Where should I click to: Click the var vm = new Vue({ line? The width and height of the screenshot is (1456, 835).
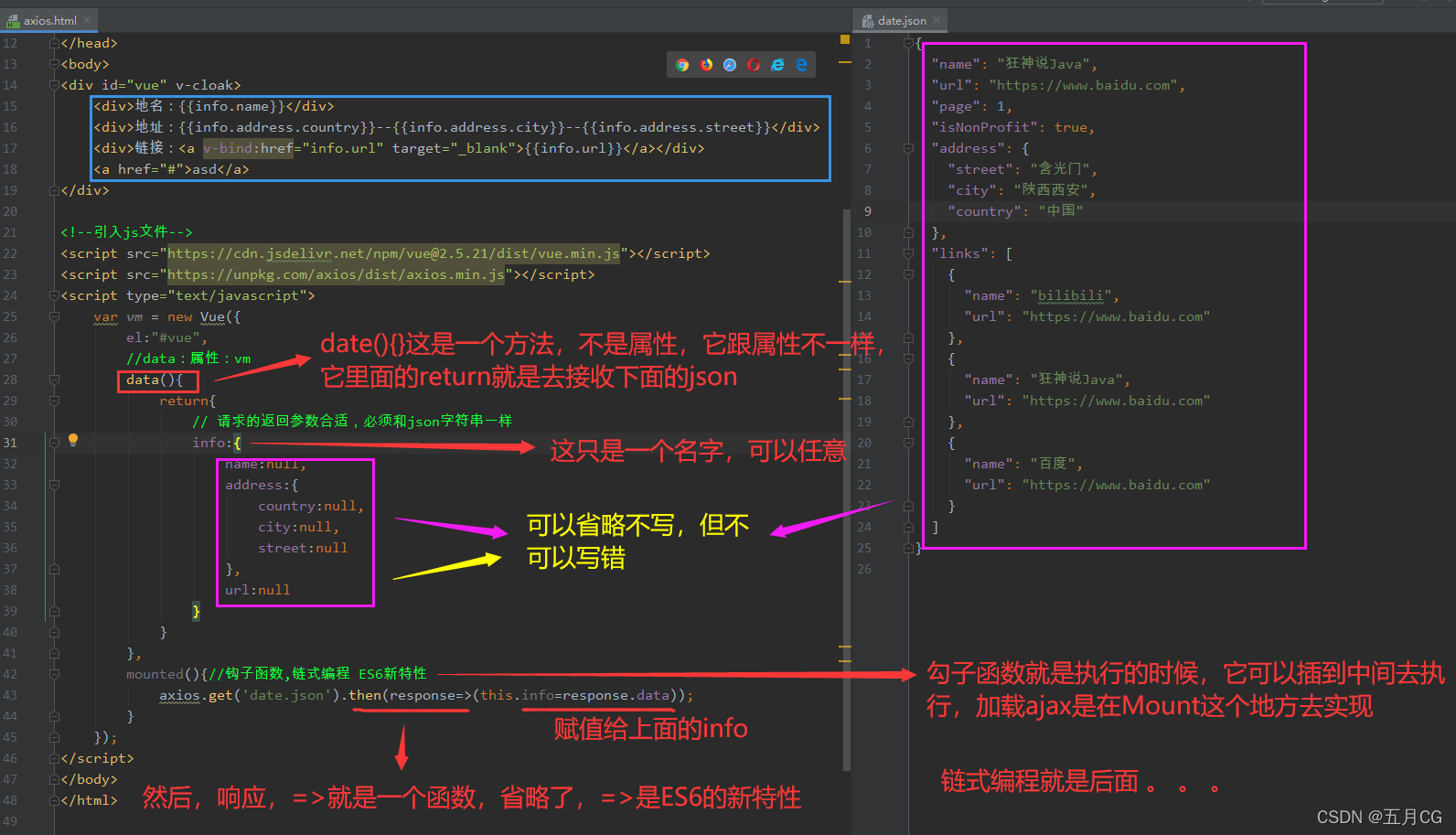point(166,316)
